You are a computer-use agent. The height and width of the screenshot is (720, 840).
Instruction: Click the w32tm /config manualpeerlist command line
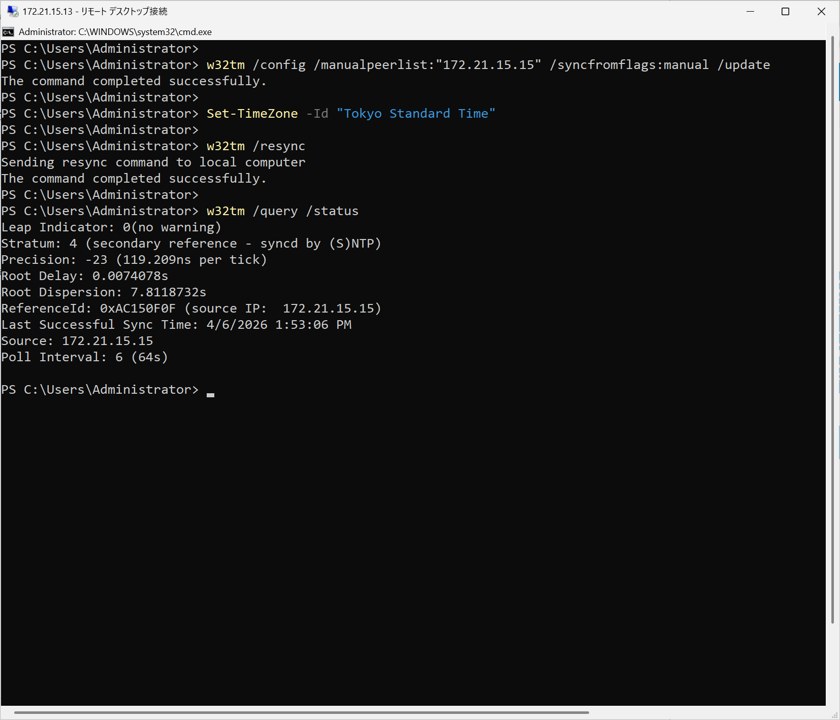(488, 65)
